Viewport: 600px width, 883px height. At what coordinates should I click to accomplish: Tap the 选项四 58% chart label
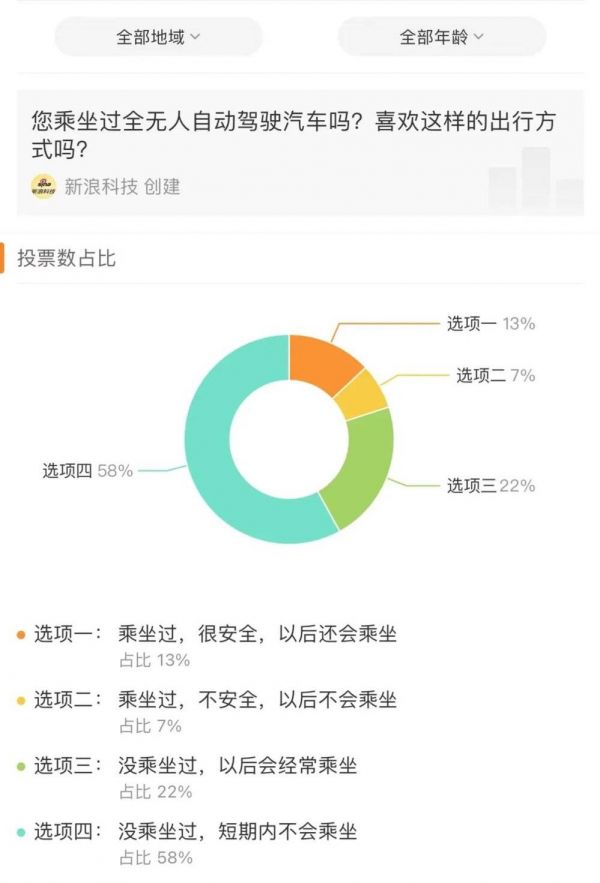coord(87,470)
